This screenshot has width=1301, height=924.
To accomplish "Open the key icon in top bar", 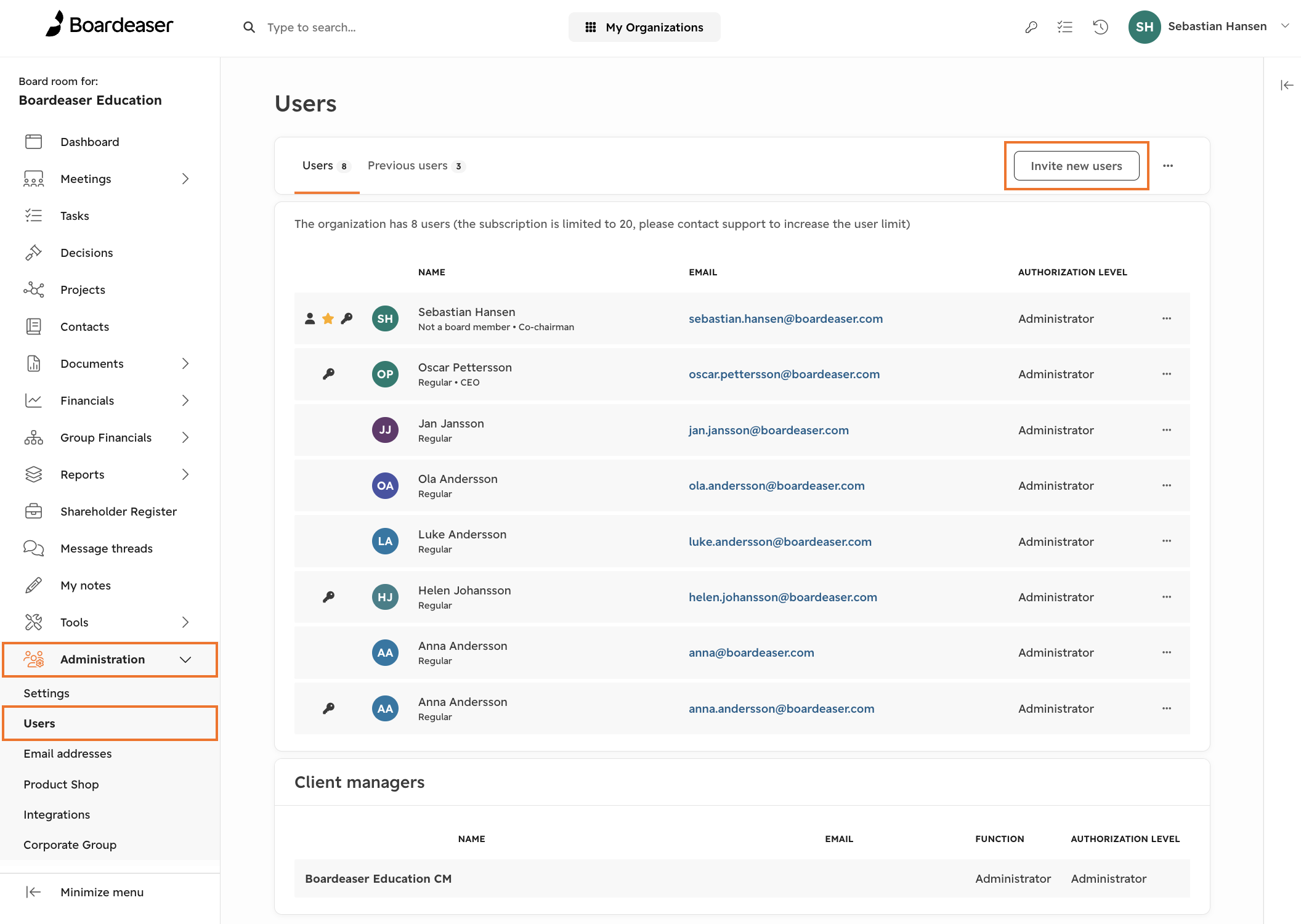I will point(1031,27).
